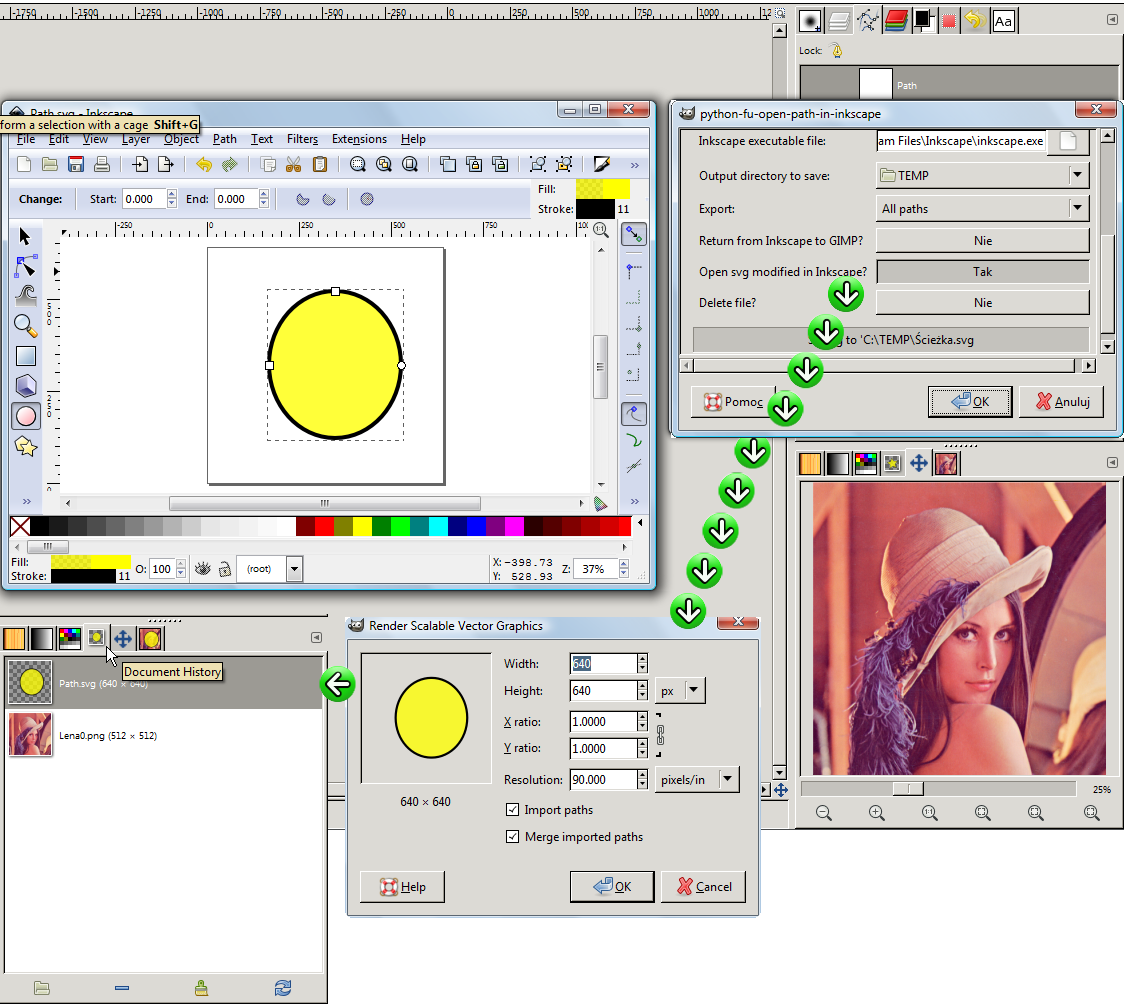Viewport: 1128px width, 1005px height.
Task: Click Inkscape import icon
Action: pos(140,165)
